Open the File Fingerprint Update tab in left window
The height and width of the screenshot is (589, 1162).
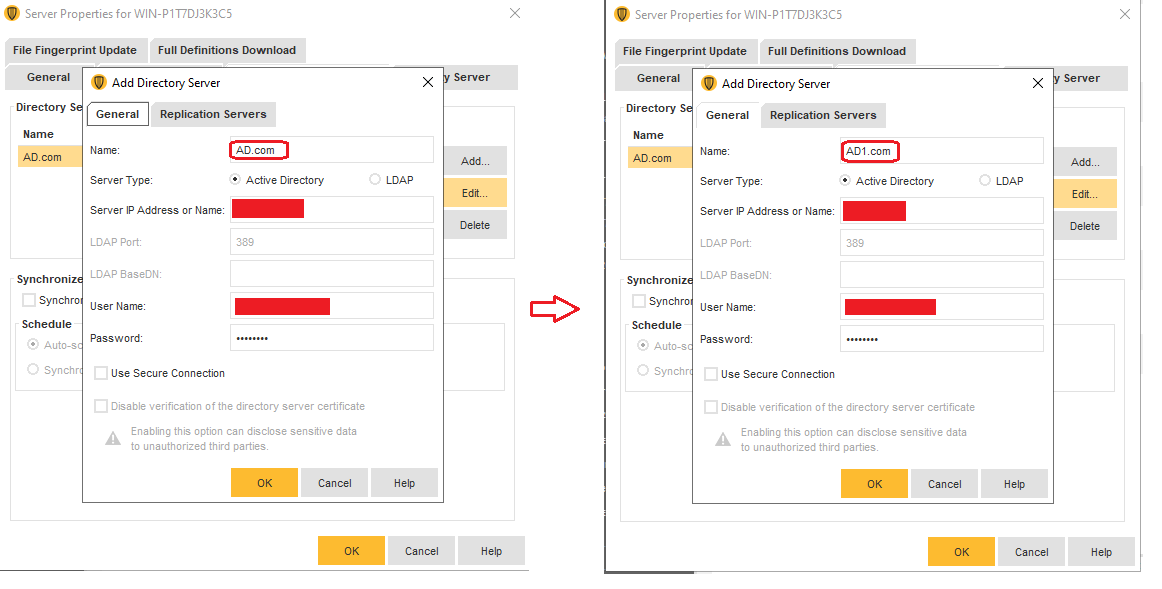[x=75, y=50]
